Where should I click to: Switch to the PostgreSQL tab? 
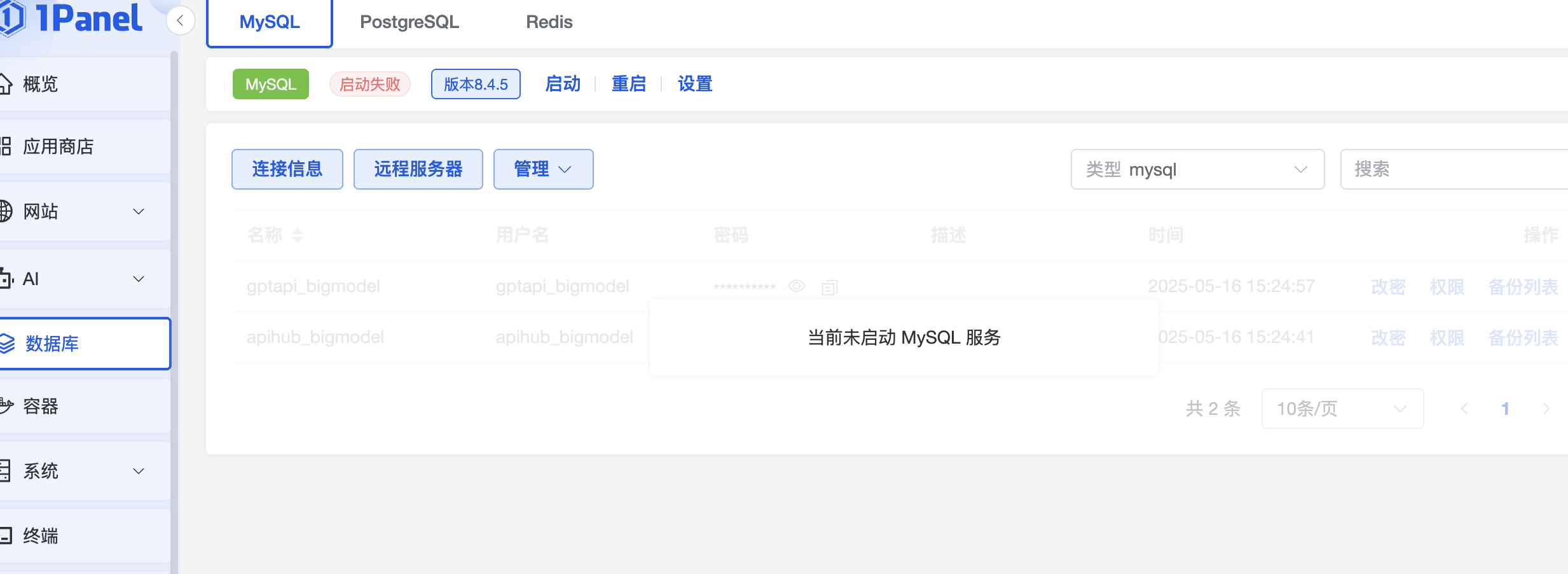pos(409,22)
